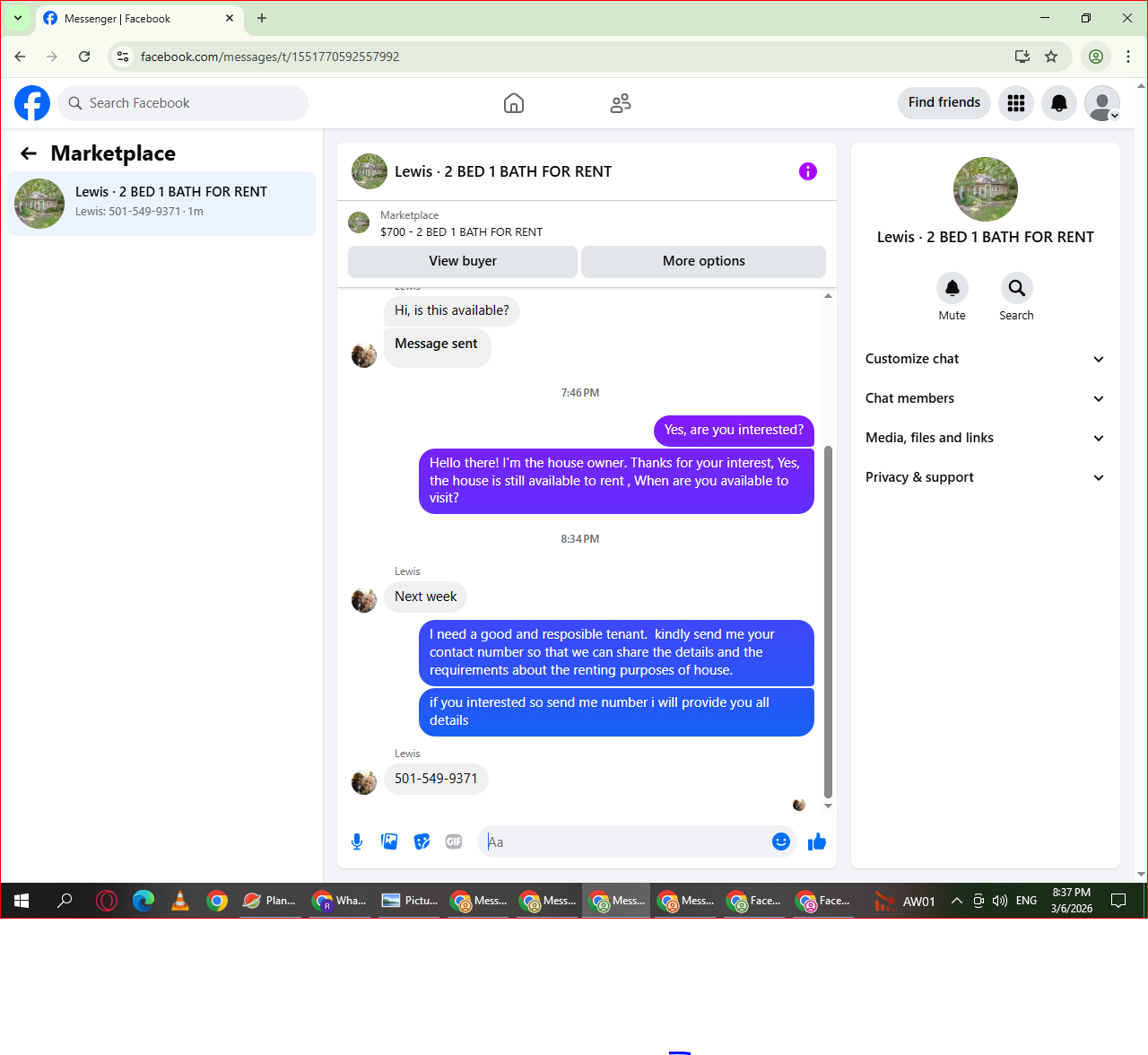View site information icon in address bar
1148x1055 pixels.
[x=123, y=57]
